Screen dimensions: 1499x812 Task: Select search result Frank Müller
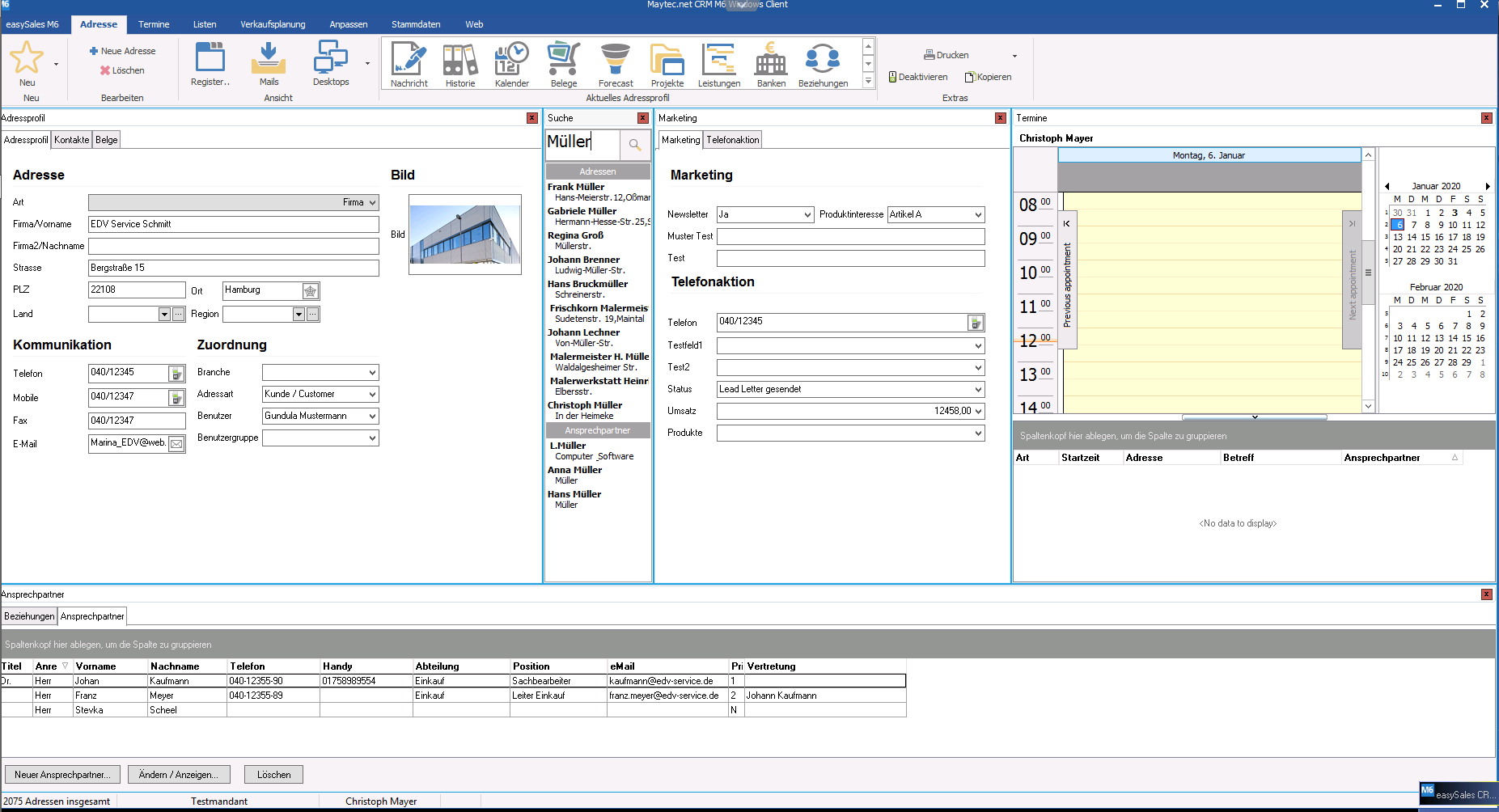598,192
